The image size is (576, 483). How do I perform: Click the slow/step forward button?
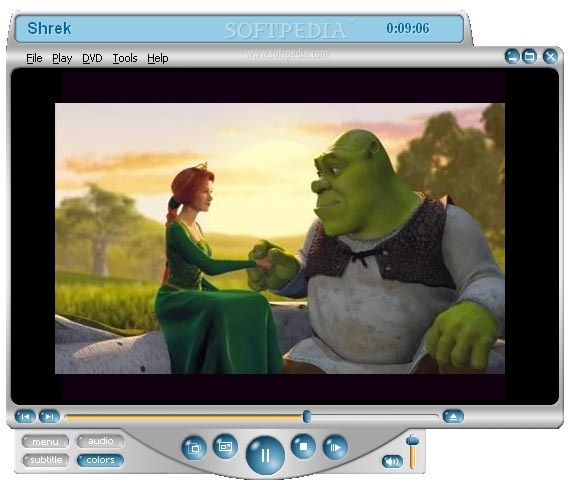coord(335,447)
